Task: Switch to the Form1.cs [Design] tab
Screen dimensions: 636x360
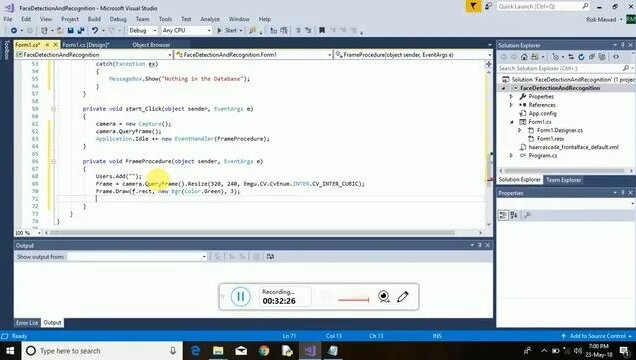Action: (86, 45)
